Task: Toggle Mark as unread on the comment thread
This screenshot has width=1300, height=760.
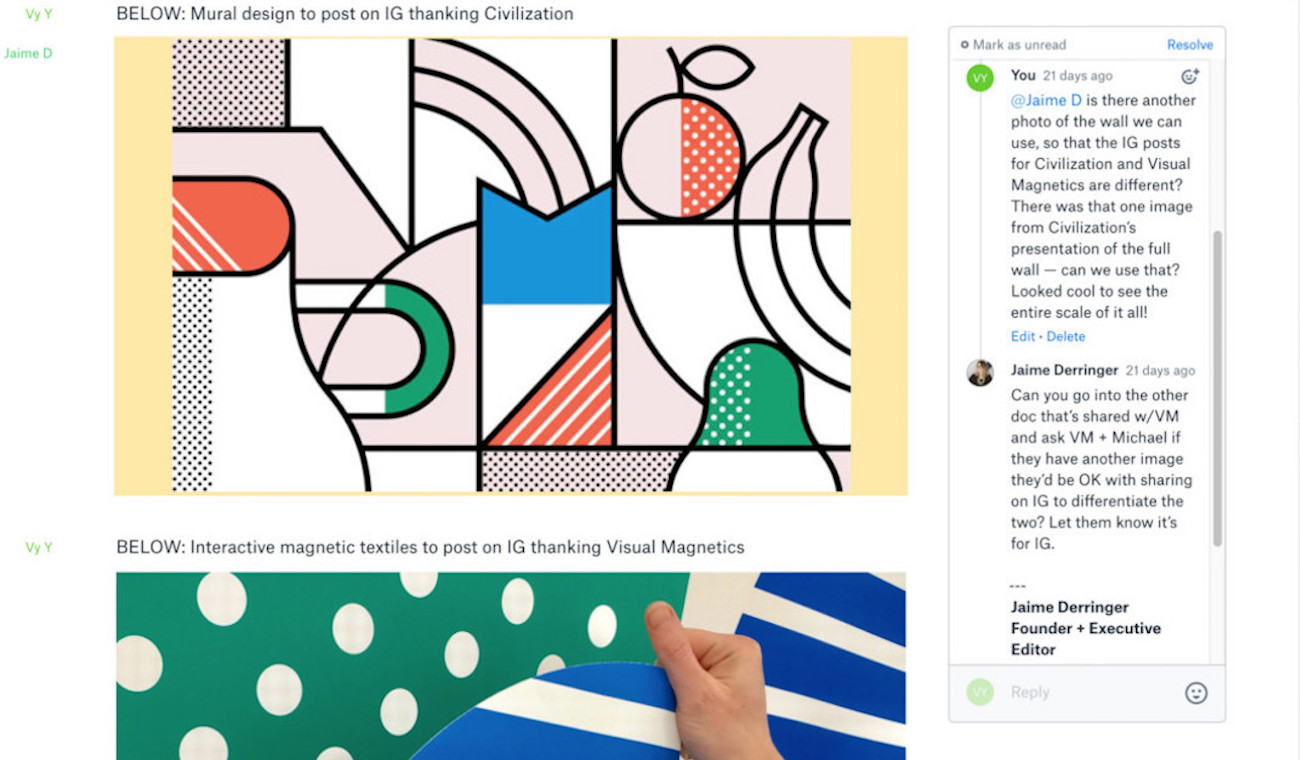Action: 1014,45
